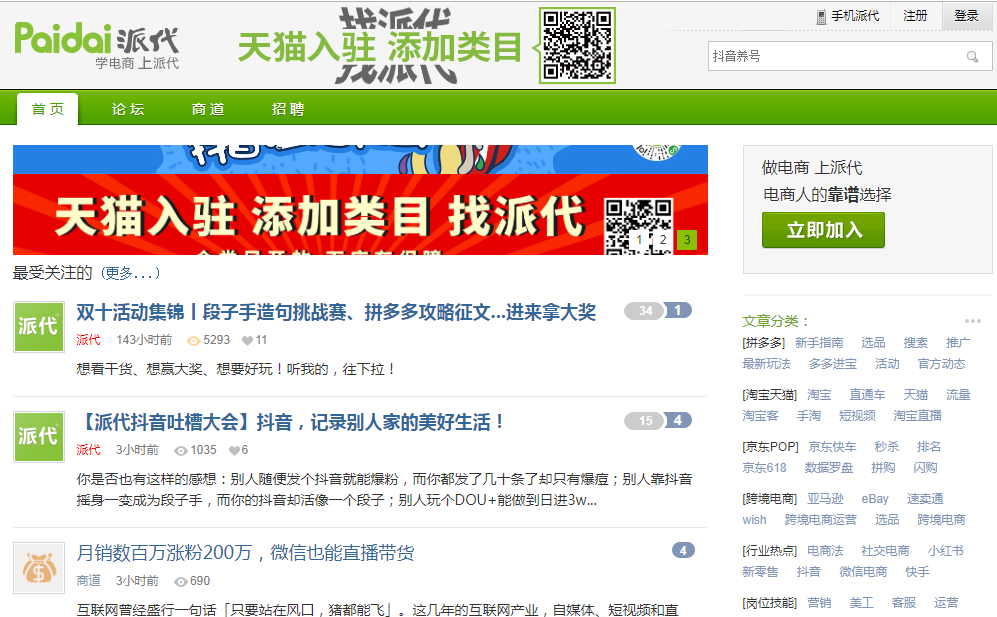Image resolution: width=997 pixels, height=617 pixels.
Task: Focus the search field with 抖音养号
Action: coord(835,57)
